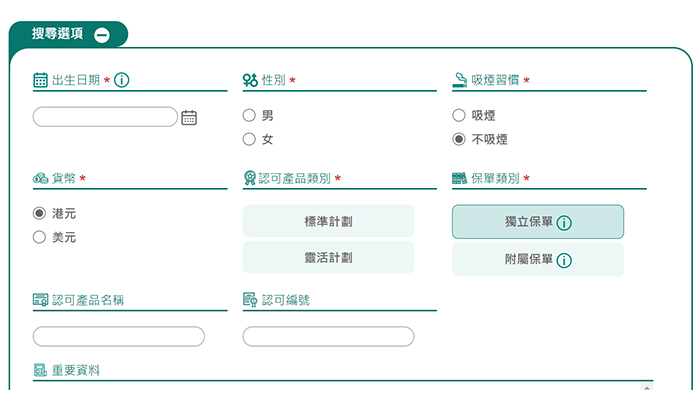Choose the 美元 currency radio
Image resolution: width=700 pixels, height=404 pixels.
click(39, 237)
